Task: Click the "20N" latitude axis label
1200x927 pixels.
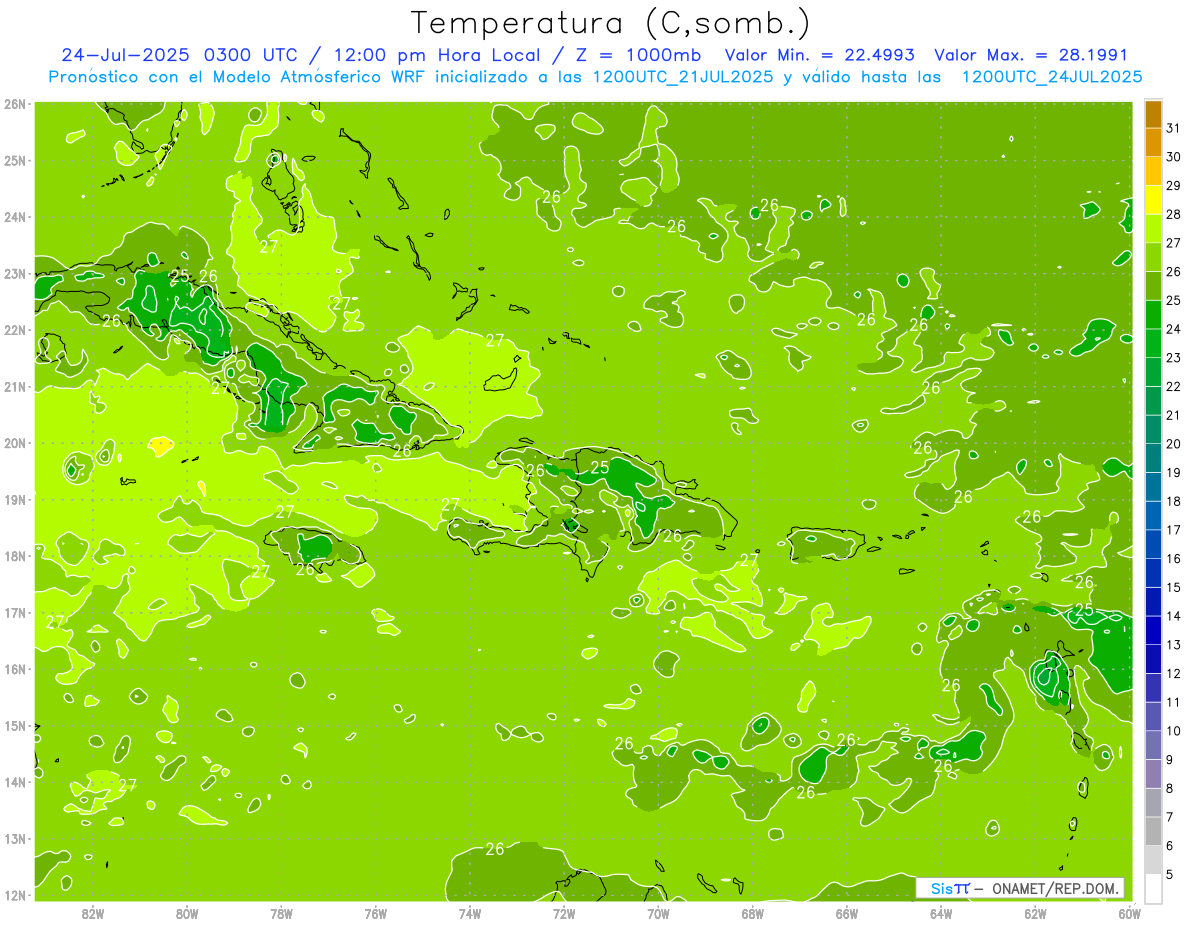Action: (15, 443)
